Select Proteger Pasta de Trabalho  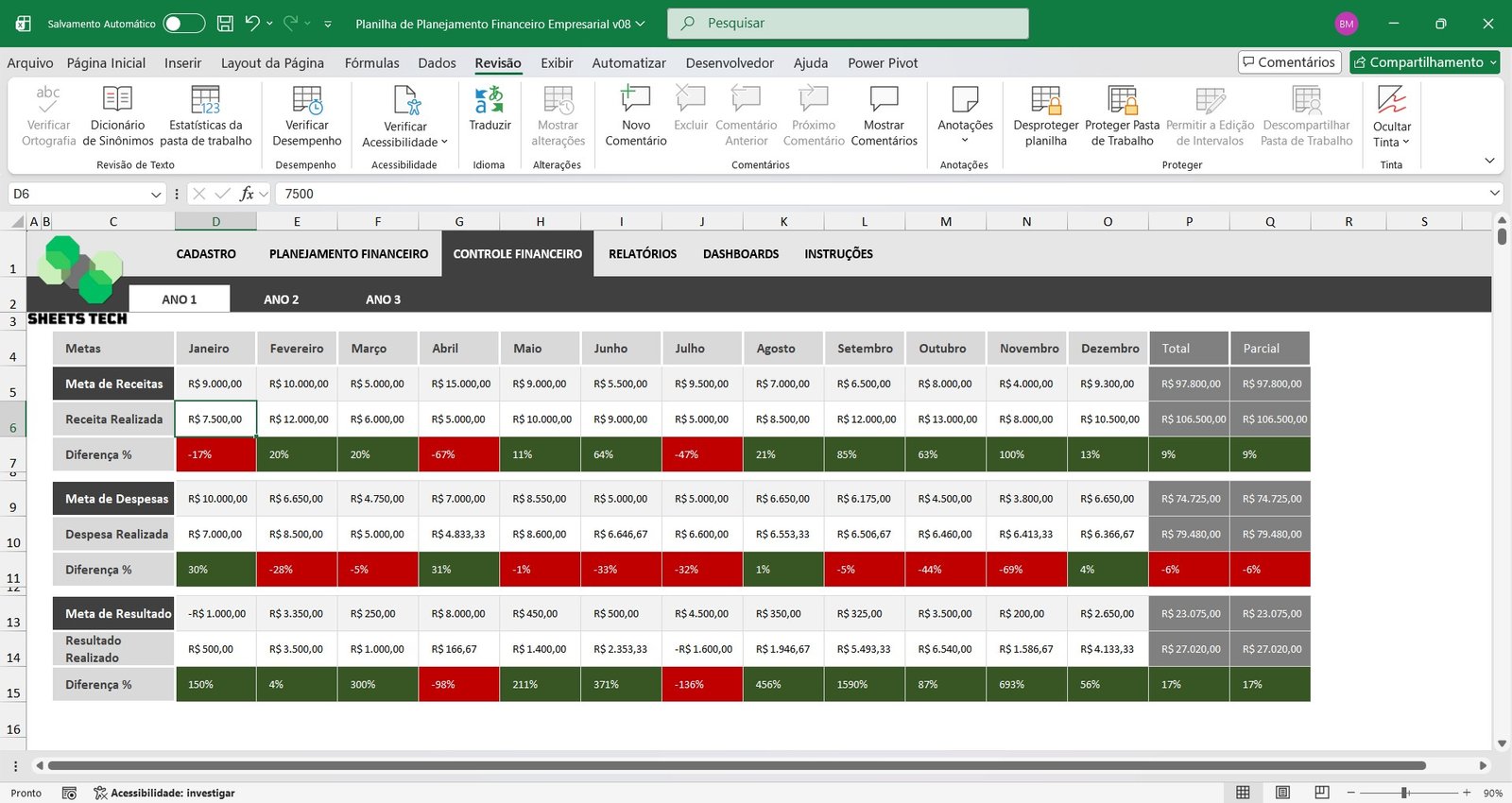point(1122,100)
